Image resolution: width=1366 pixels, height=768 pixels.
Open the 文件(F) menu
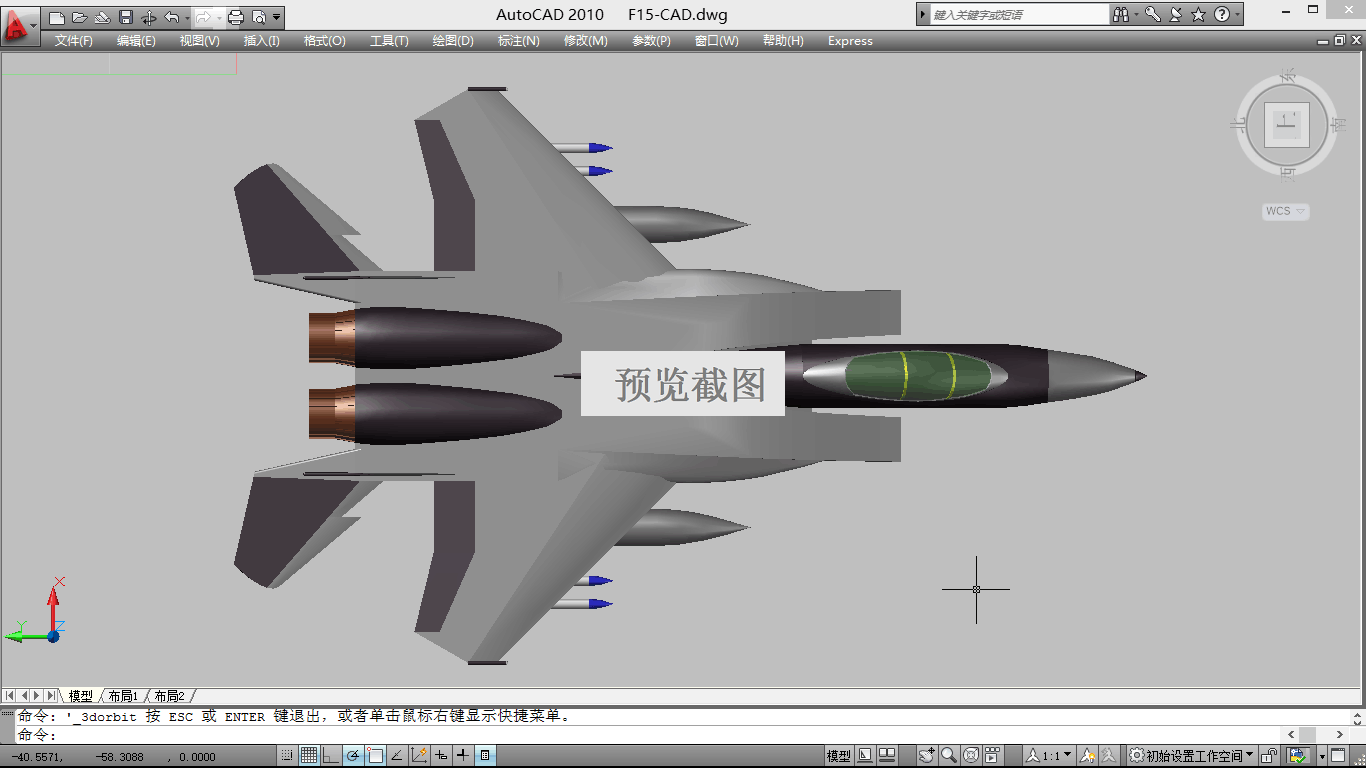click(74, 41)
